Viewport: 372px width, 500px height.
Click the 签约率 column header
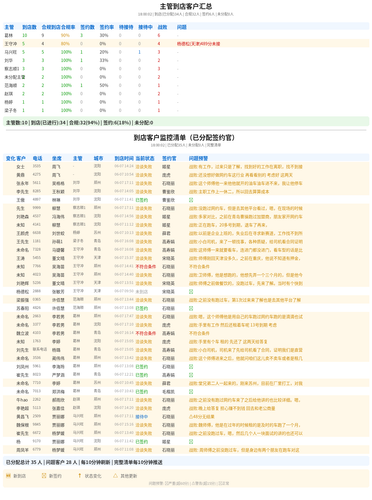click(x=107, y=27)
